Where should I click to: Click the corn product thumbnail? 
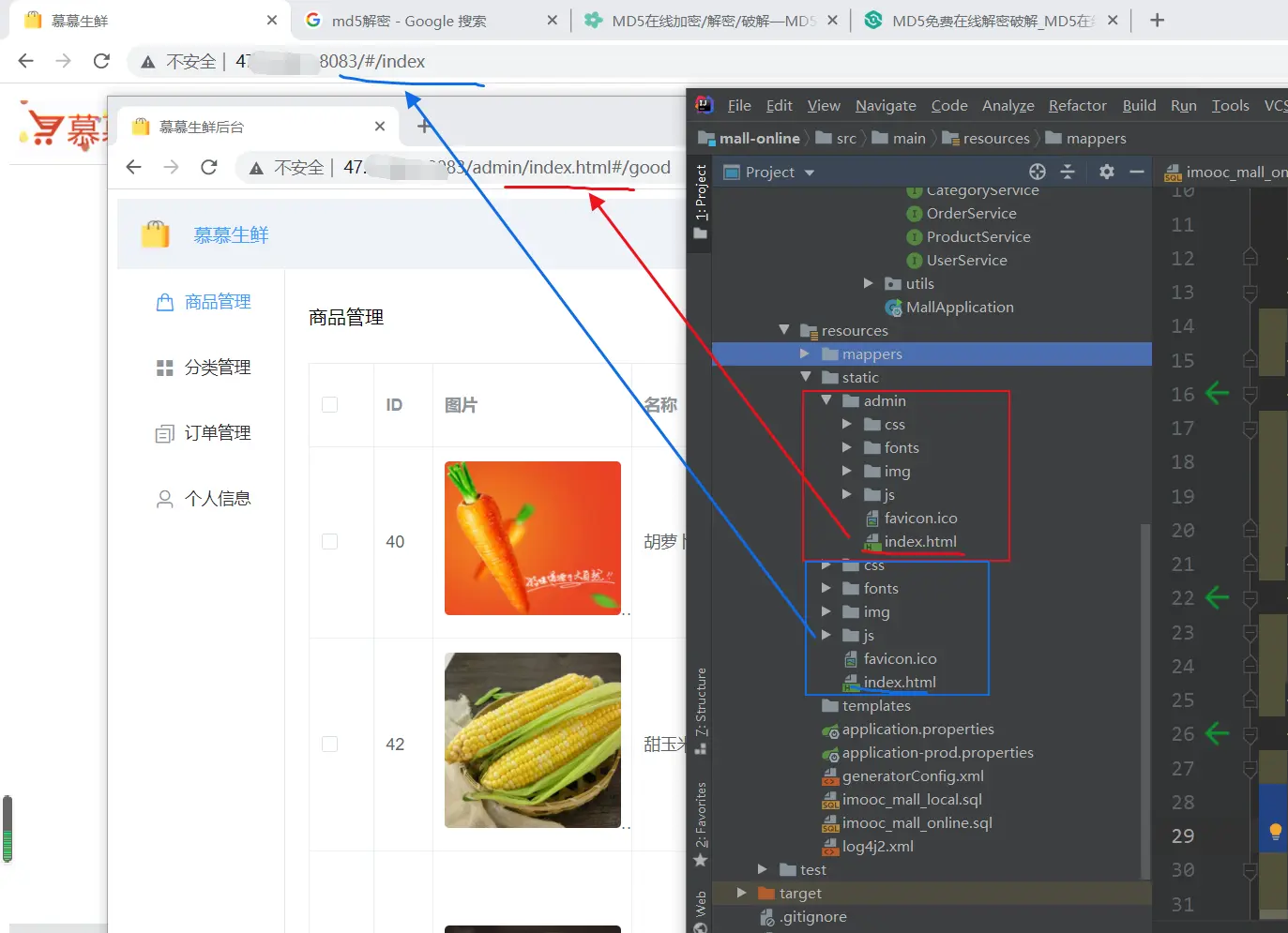pos(533,741)
